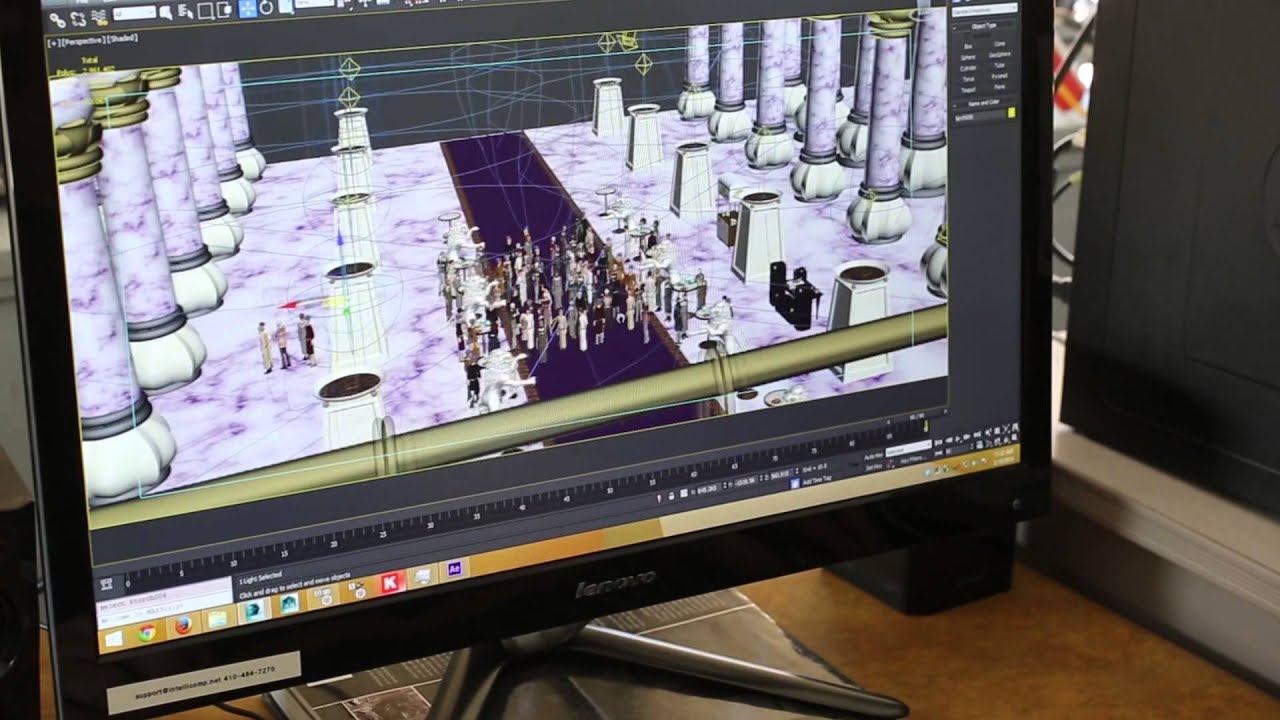
Task: Click the Add Time Tag field
Action: click(x=817, y=479)
